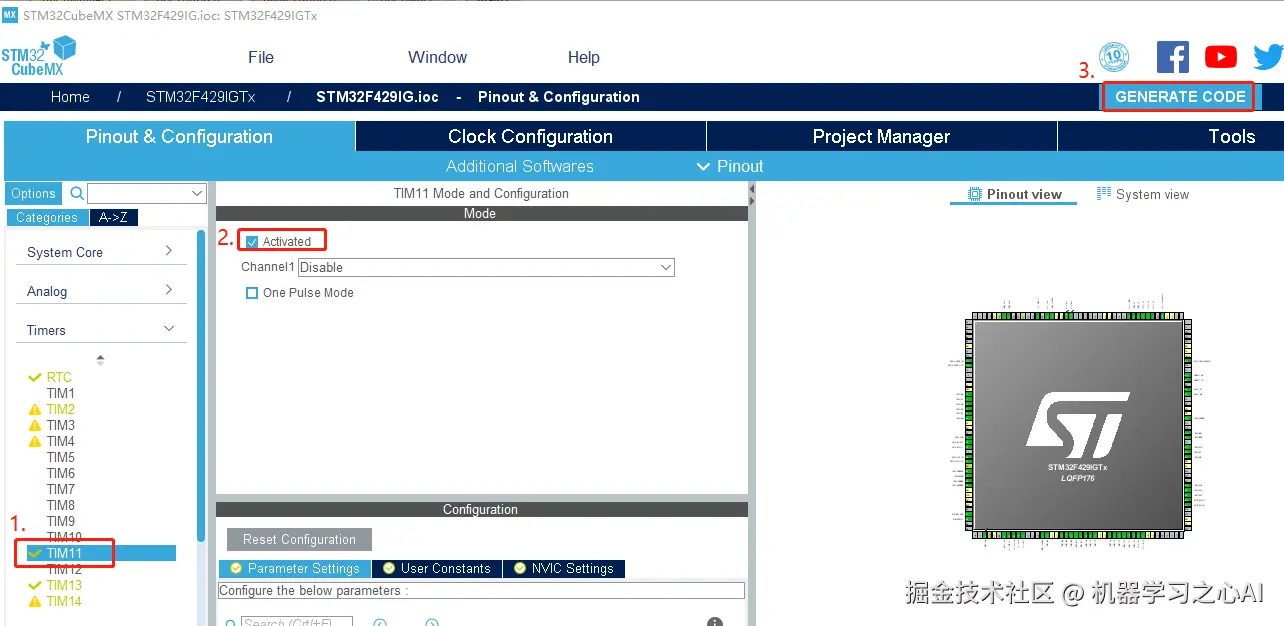Click the small sort arrows above RTC

[100, 359]
